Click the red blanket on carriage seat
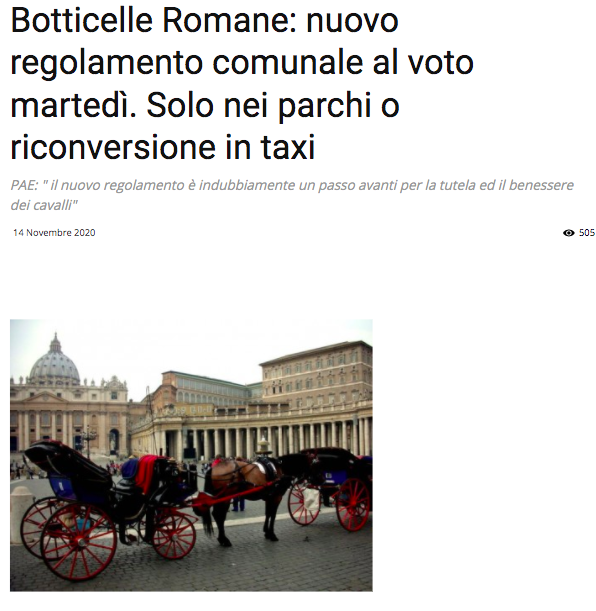This screenshot has width=596, height=611. click(x=147, y=473)
